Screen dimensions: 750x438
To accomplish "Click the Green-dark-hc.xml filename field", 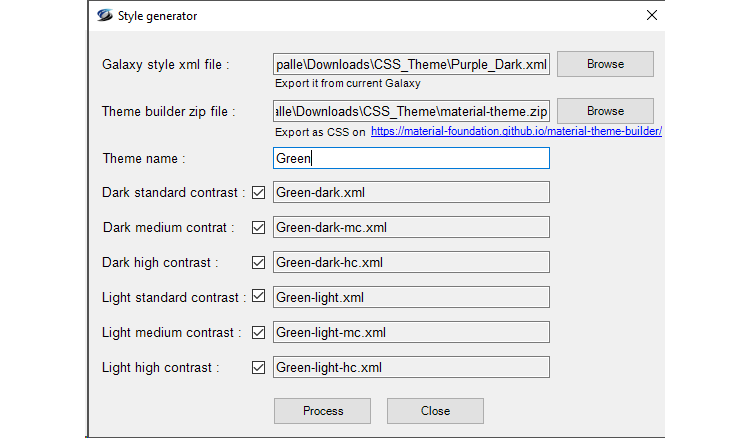I will tap(411, 263).
